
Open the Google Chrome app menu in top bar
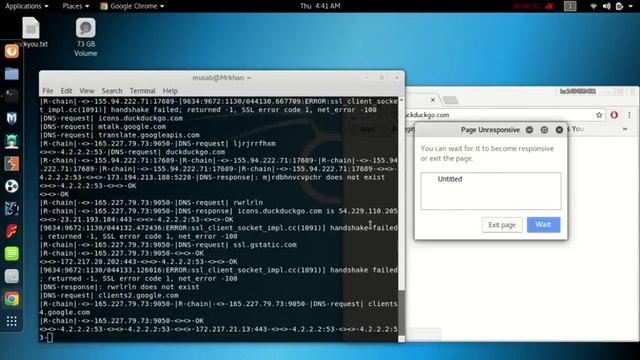coord(132,6)
